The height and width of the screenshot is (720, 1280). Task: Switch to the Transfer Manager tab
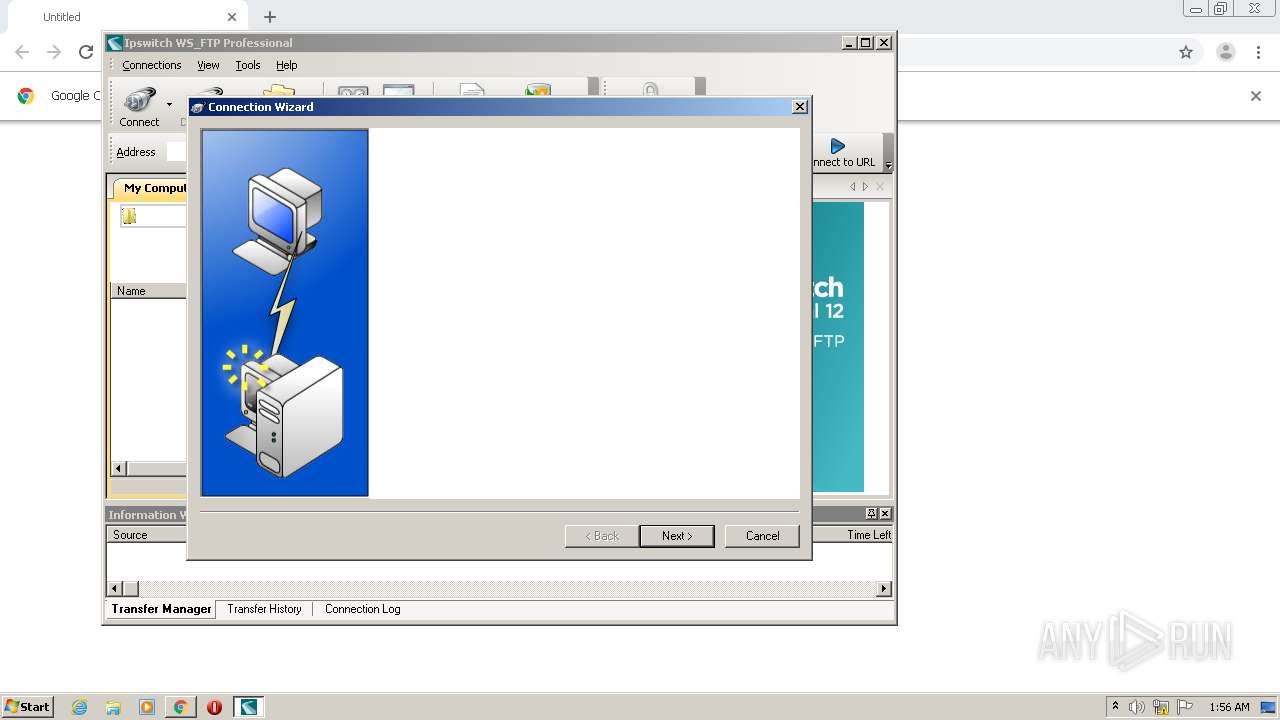tap(161, 609)
